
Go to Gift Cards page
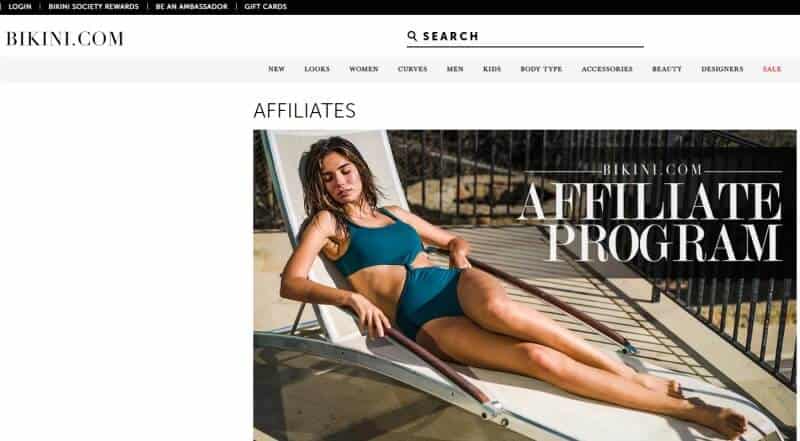point(265,7)
